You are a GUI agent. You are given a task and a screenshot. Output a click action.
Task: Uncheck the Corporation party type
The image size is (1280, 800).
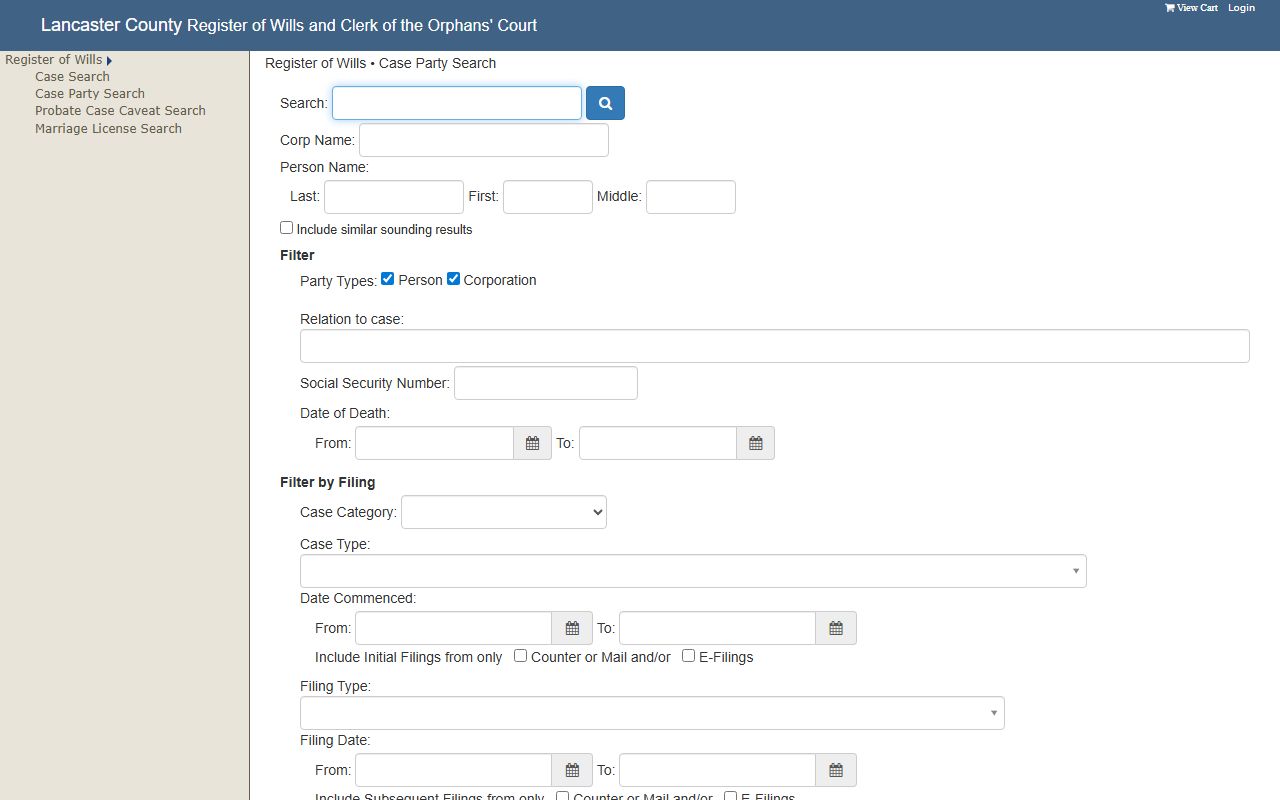[x=453, y=279]
